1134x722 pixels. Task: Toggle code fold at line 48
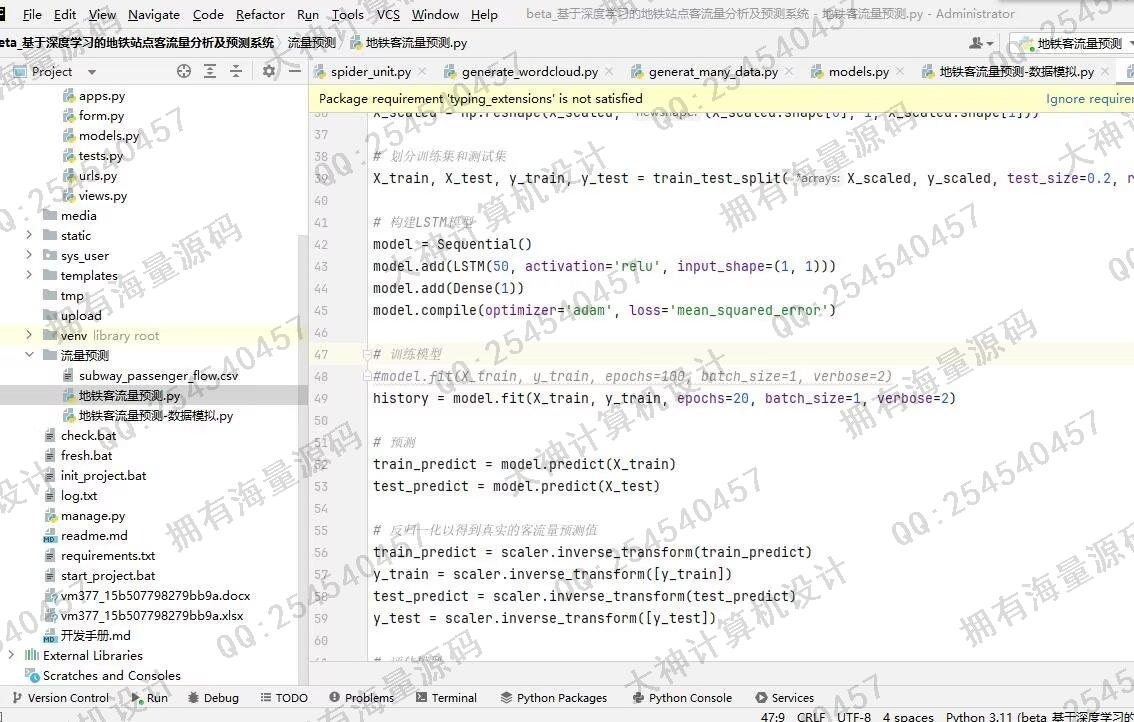[x=367, y=376]
